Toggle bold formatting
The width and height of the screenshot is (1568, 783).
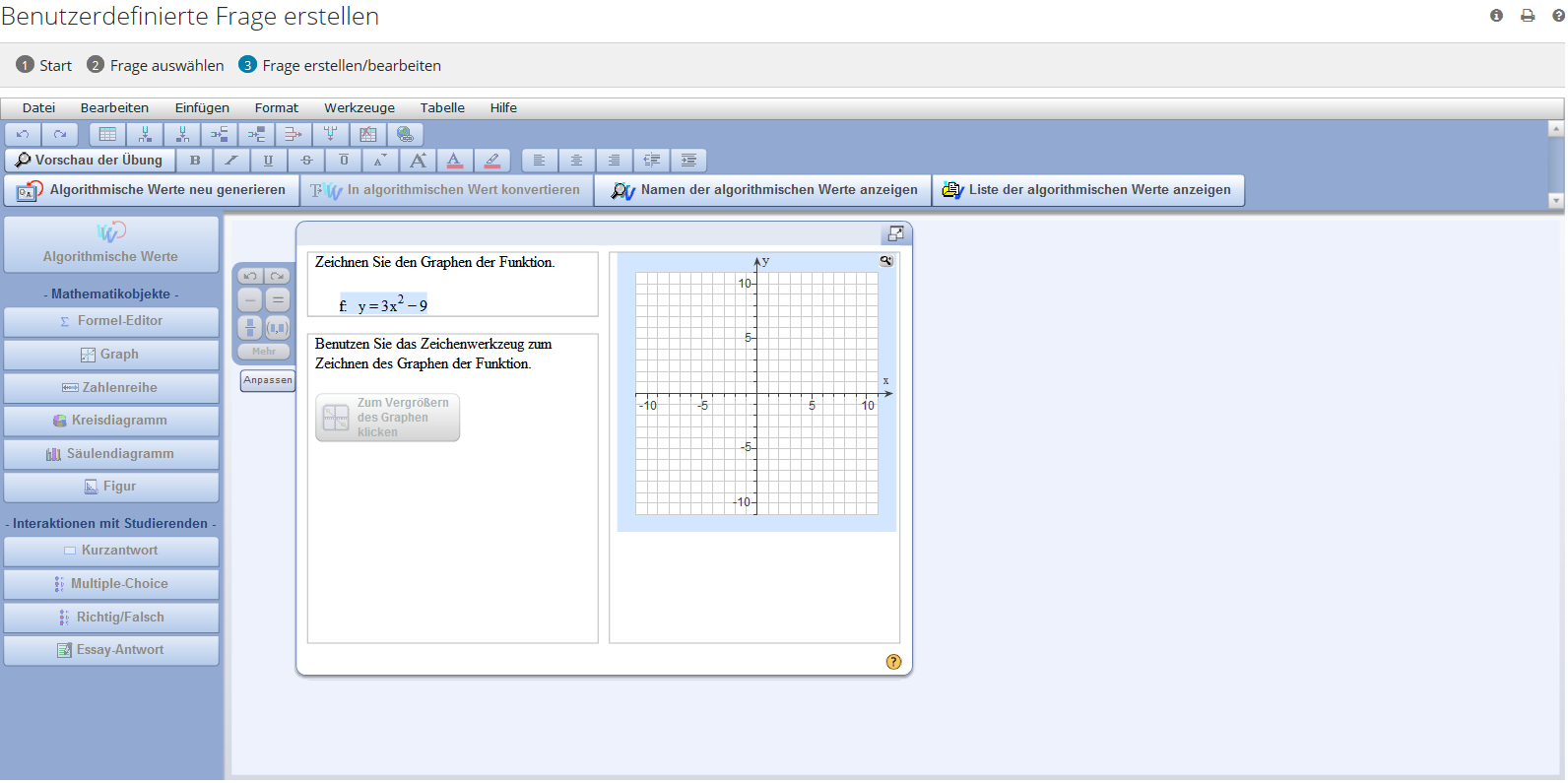pos(195,161)
